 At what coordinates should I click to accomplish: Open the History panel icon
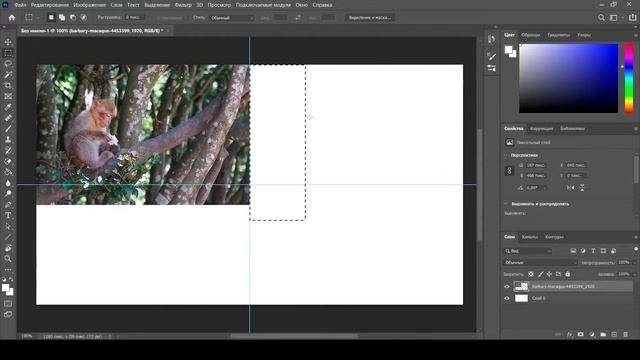[491, 39]
